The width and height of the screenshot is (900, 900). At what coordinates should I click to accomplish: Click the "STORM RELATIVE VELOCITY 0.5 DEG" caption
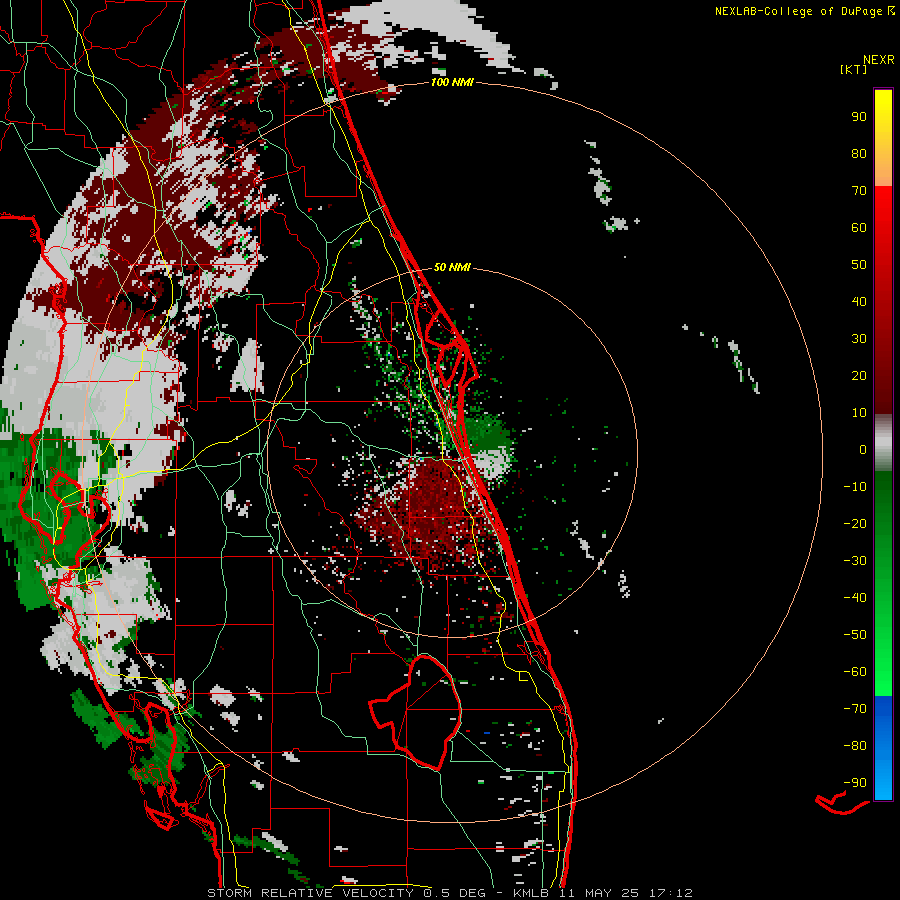click(x=346, y=893)
